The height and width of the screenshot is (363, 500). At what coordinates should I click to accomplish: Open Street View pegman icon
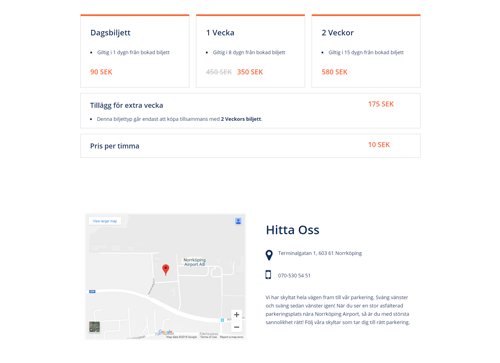[x=238, y=221]
